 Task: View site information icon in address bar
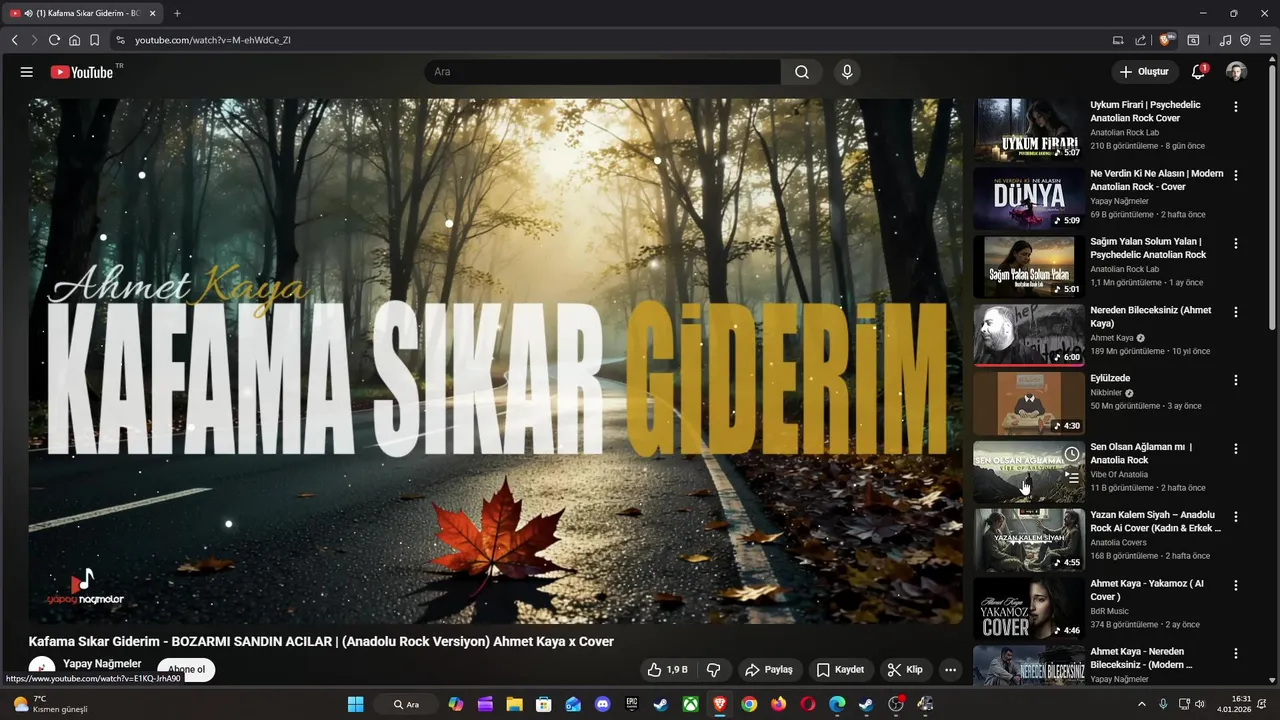[x=120, y=40]
